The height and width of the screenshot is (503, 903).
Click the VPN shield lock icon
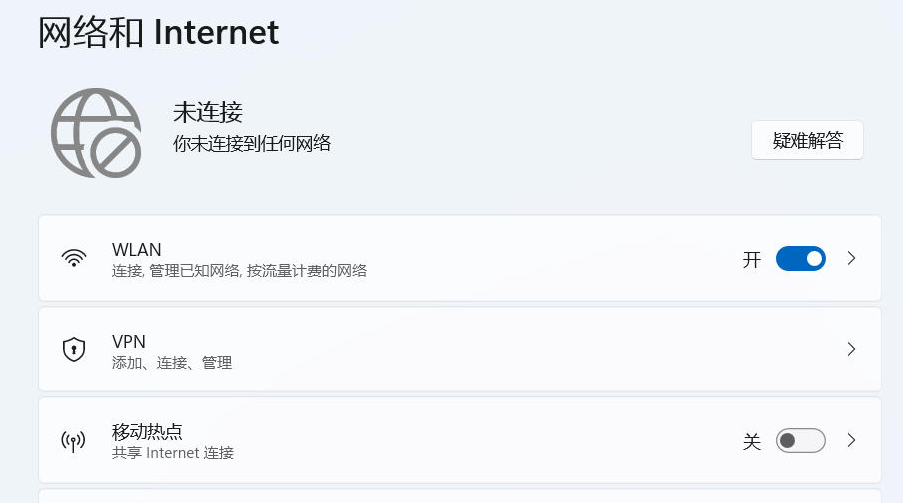pos(73,349)
